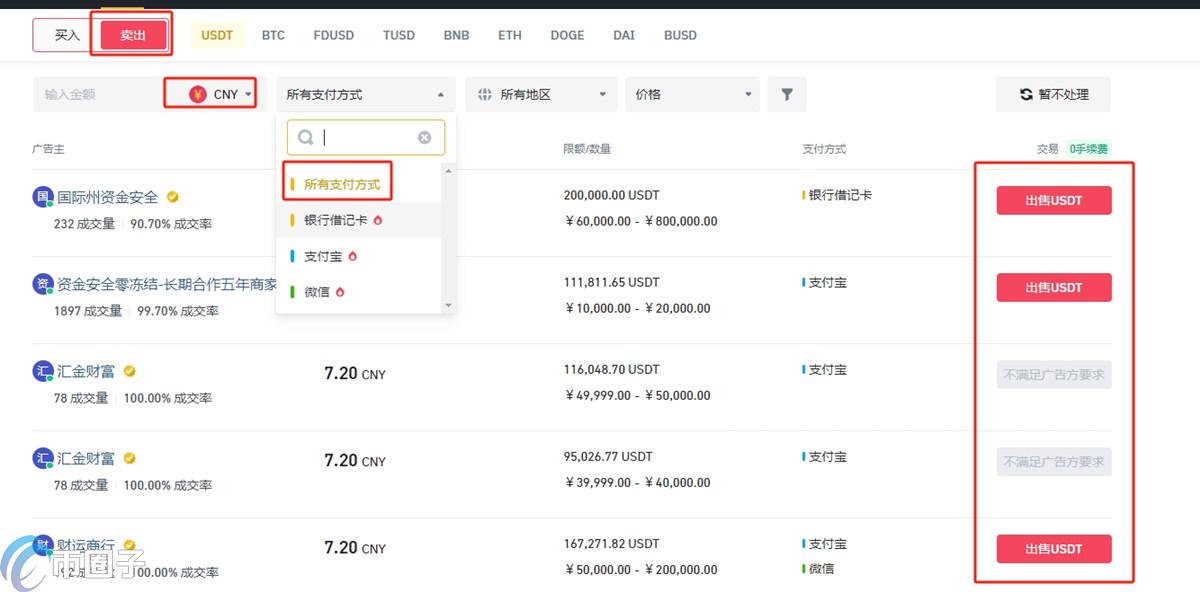Click the magnifier icon in the search box

[305, 137]
